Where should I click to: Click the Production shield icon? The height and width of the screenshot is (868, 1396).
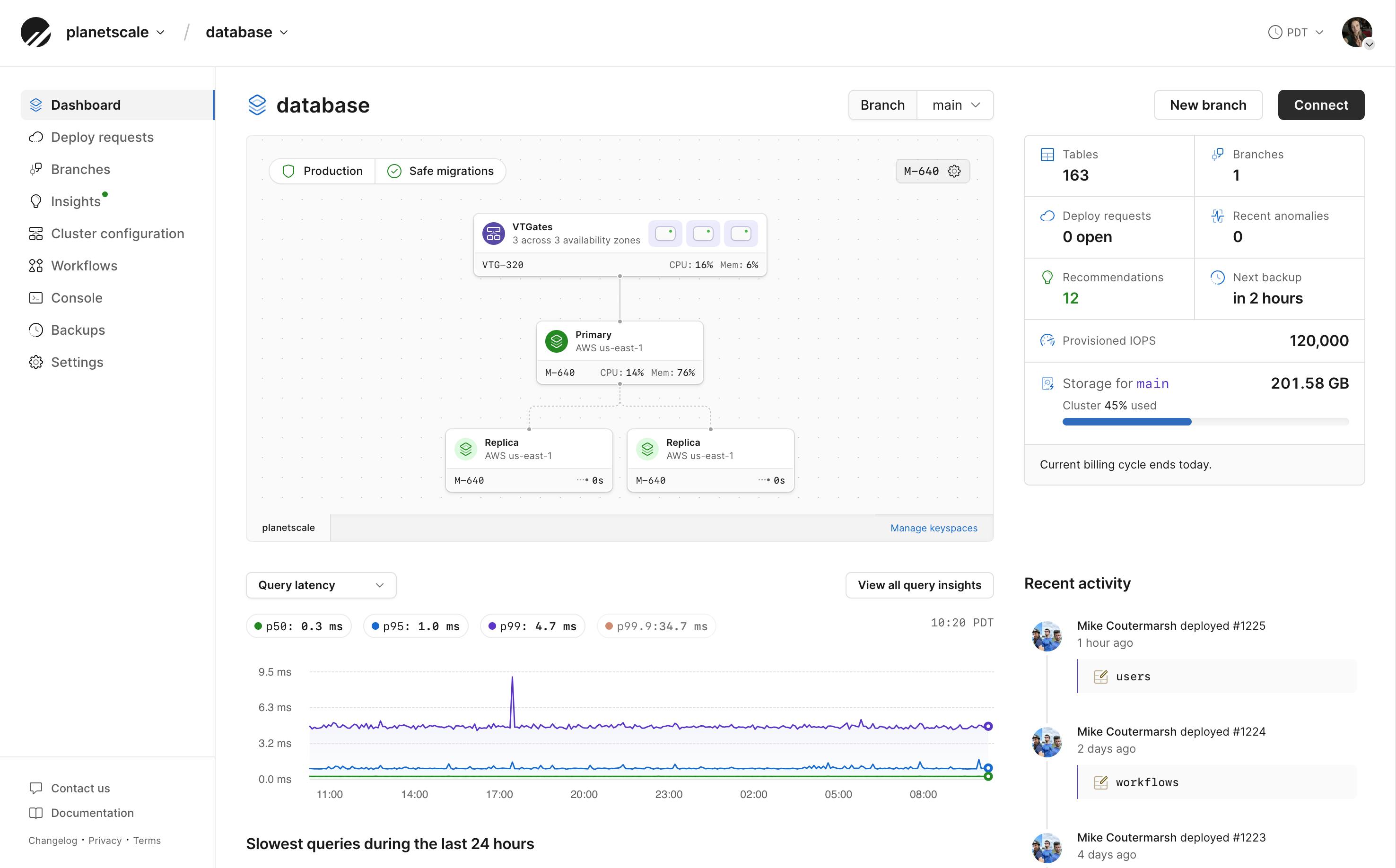click(x=288, y=171)
